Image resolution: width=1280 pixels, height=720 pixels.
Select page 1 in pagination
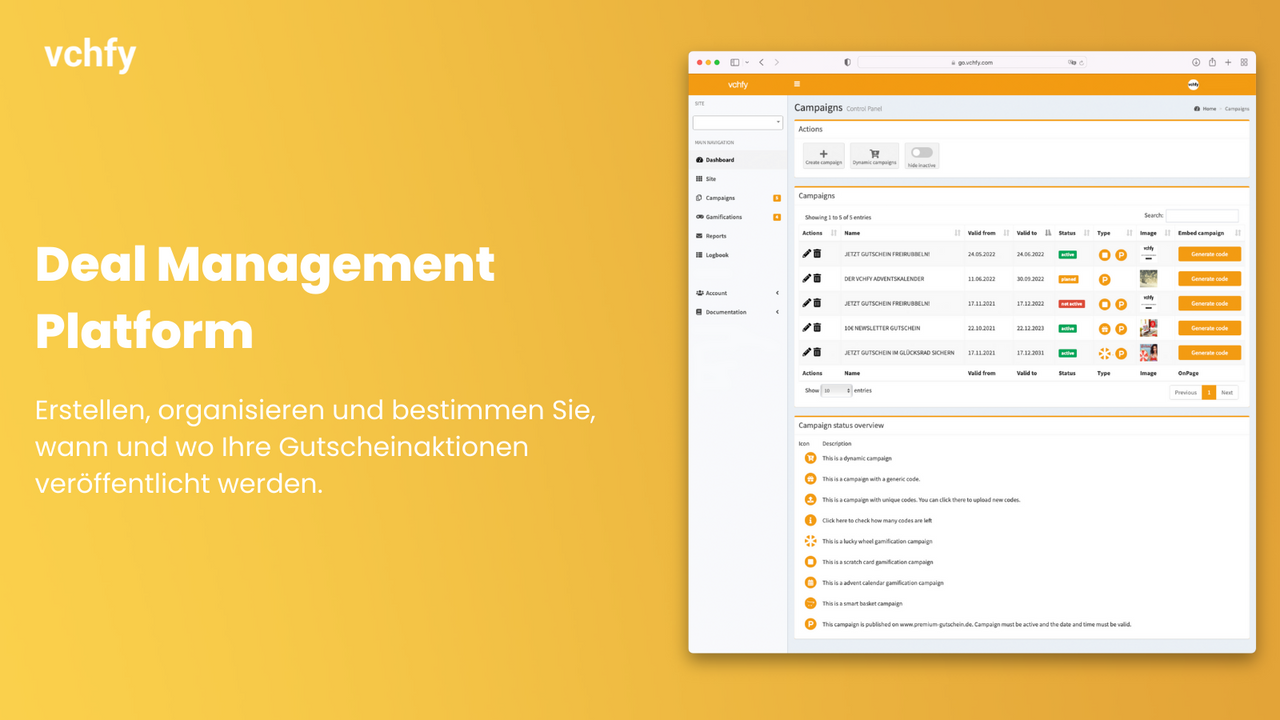1209,392
